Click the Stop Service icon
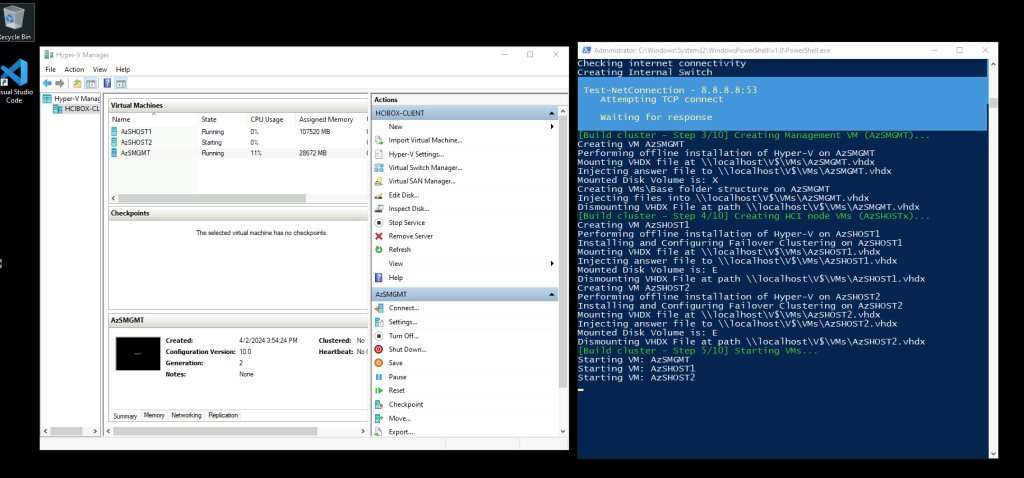This screenshot has width=1024, height=478. 379,223
